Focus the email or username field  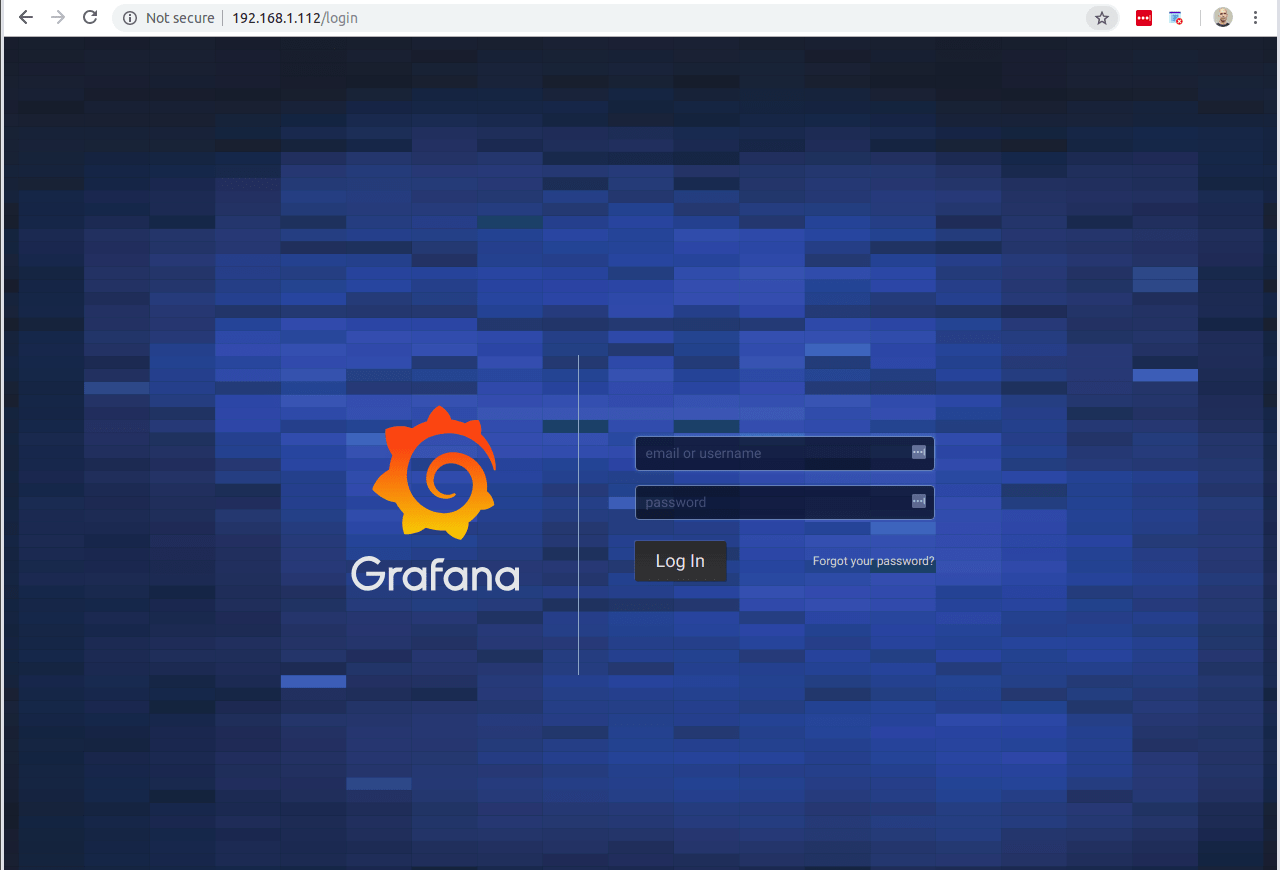[770, 453]
